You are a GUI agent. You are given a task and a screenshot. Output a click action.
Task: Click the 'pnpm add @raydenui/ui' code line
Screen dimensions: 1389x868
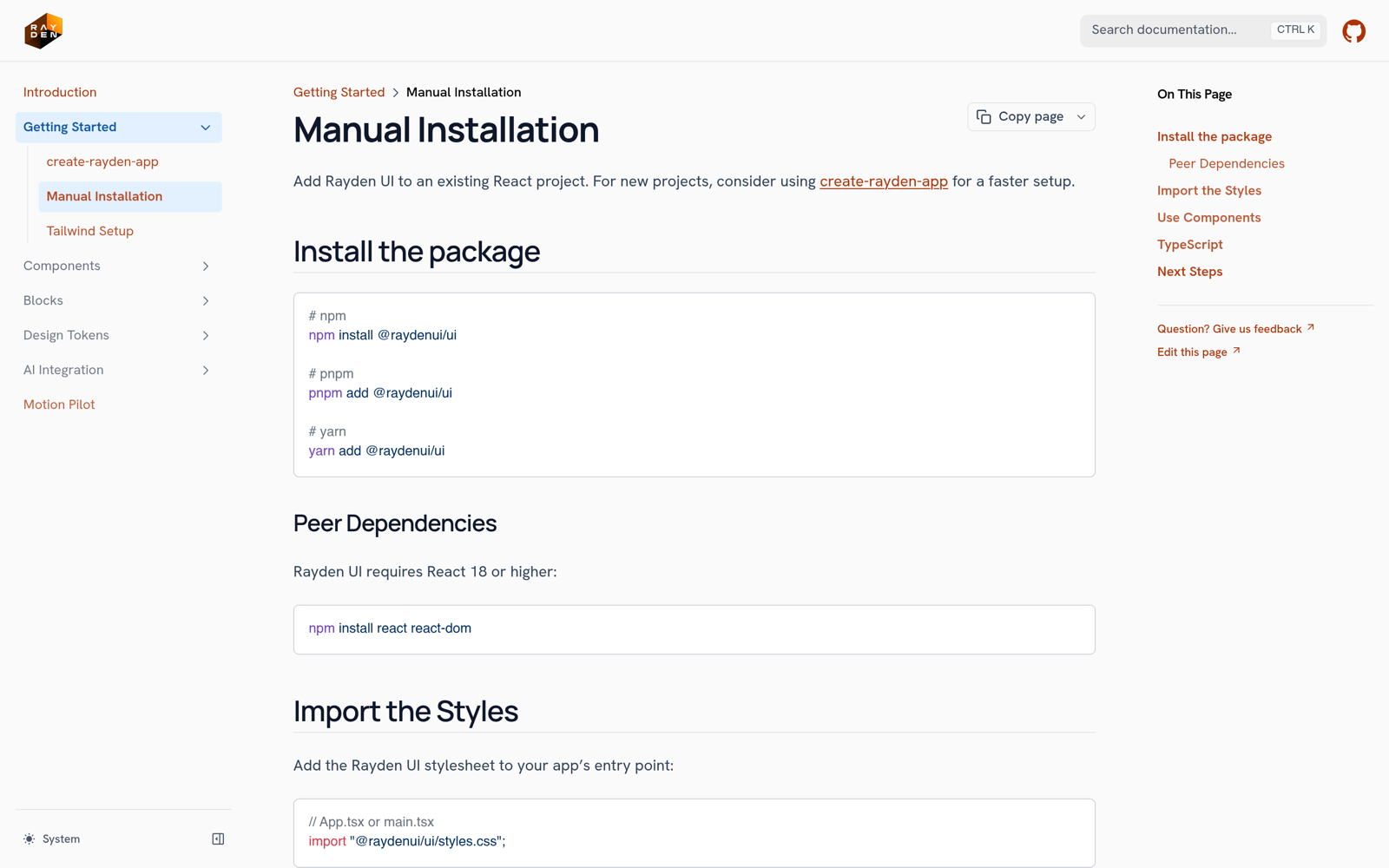point(380,393)
